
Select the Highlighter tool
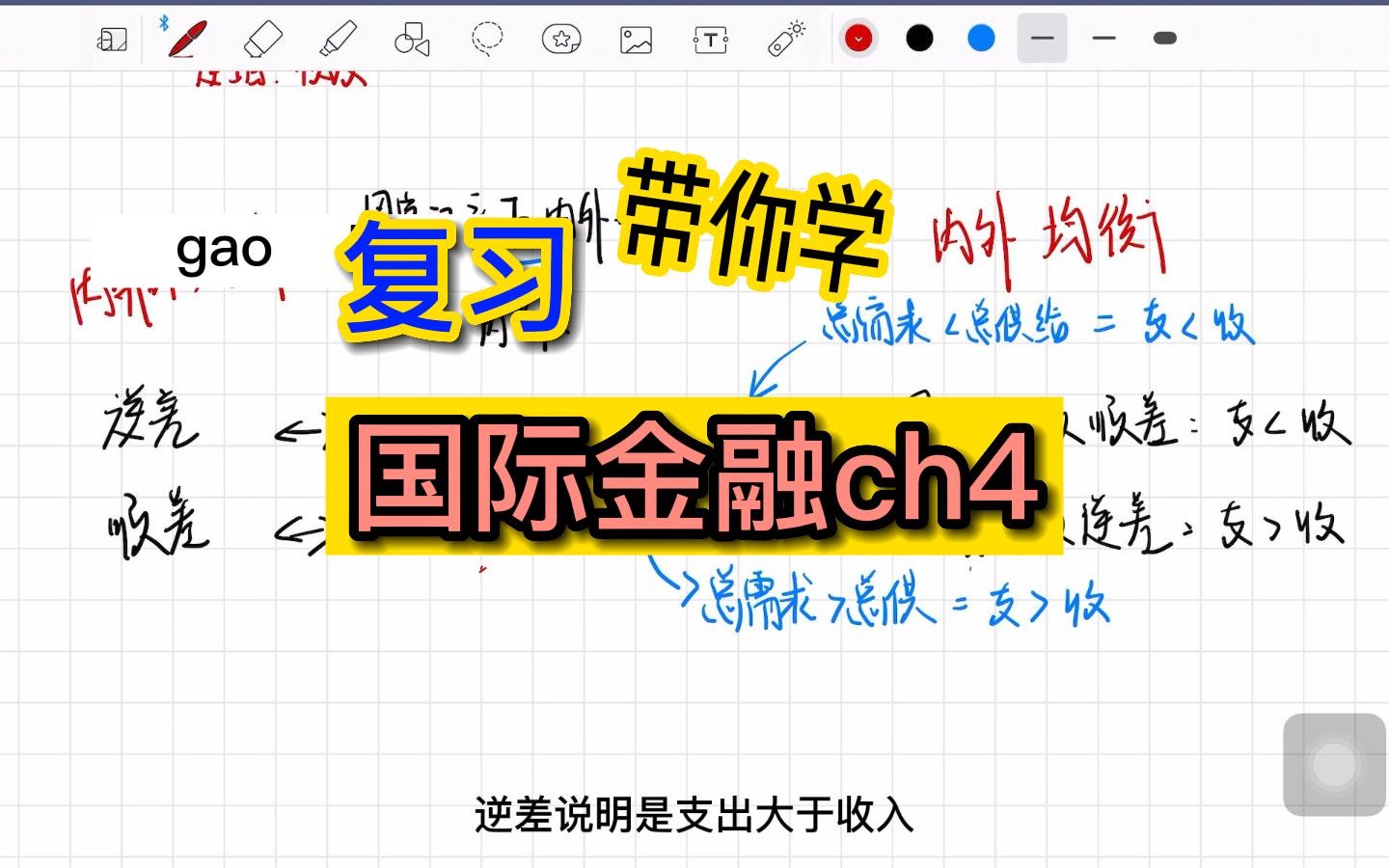338,40
